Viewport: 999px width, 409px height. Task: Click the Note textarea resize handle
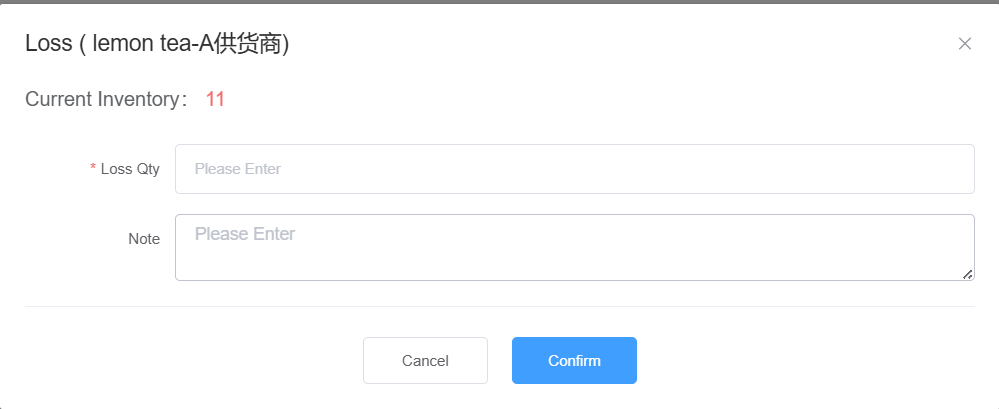point(967,274)
